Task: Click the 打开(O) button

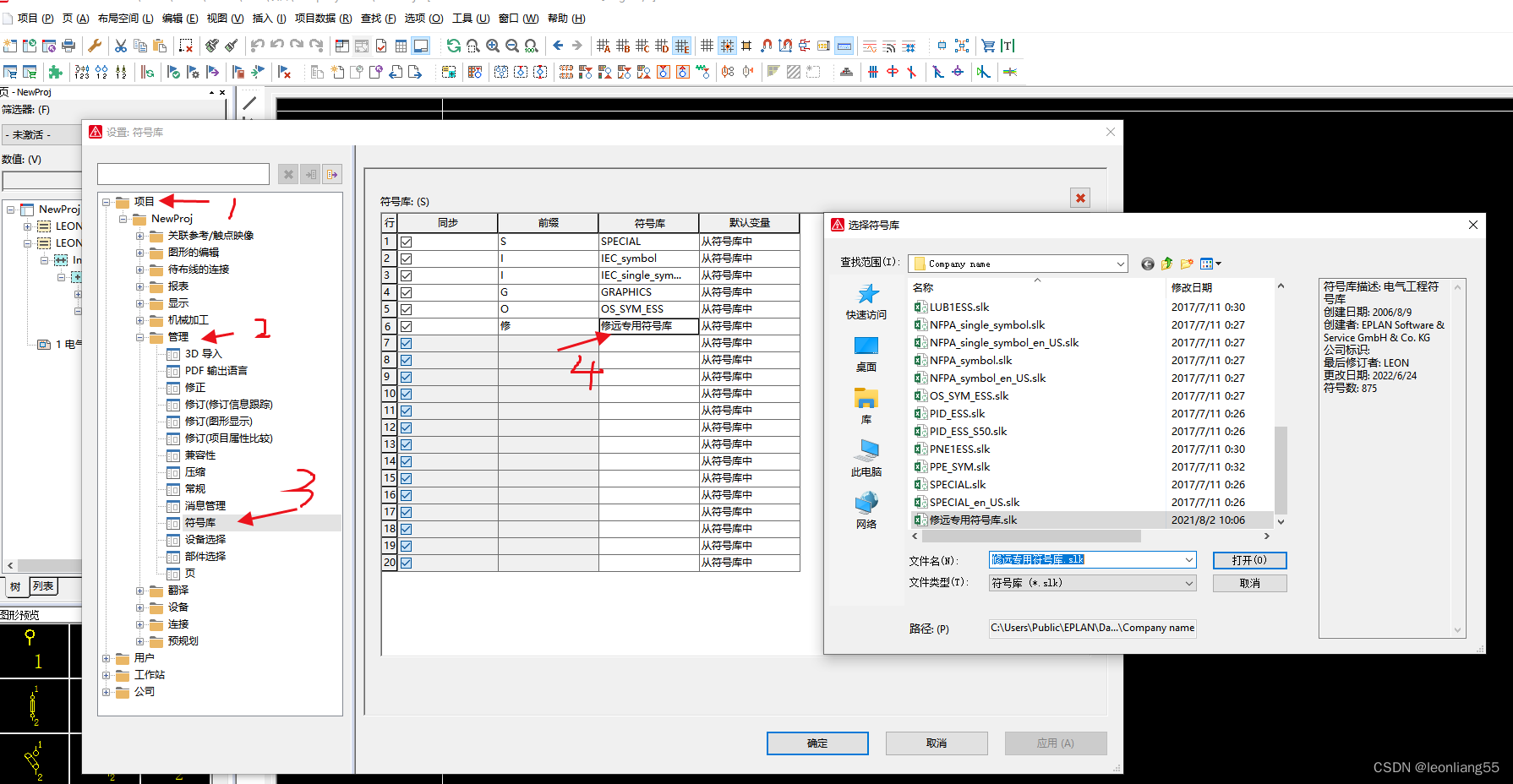Action: pos(1248,560)
